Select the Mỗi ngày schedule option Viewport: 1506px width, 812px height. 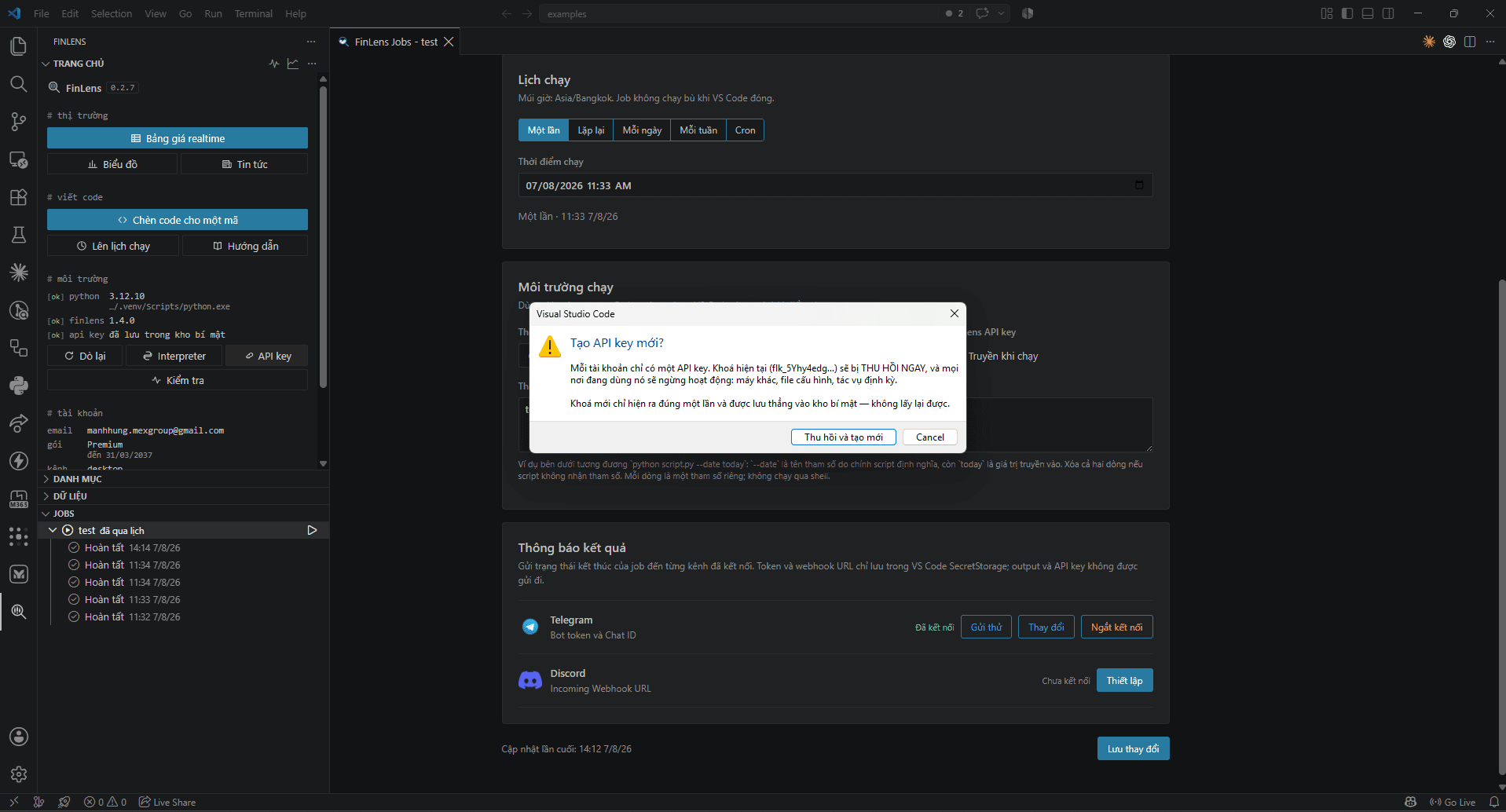pyautogui.click(x=642, y=130)
